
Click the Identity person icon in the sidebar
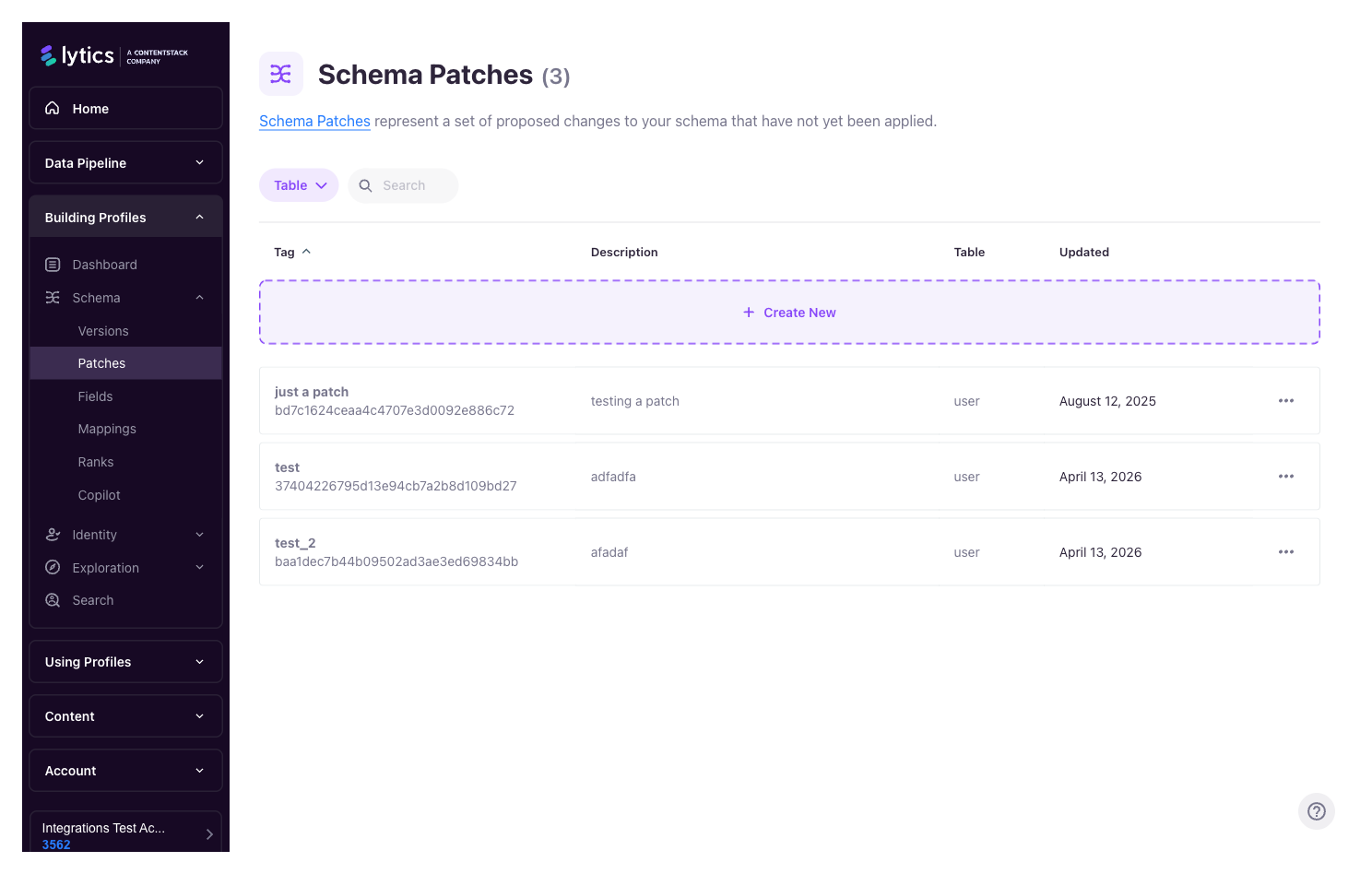tap(53, 535)
